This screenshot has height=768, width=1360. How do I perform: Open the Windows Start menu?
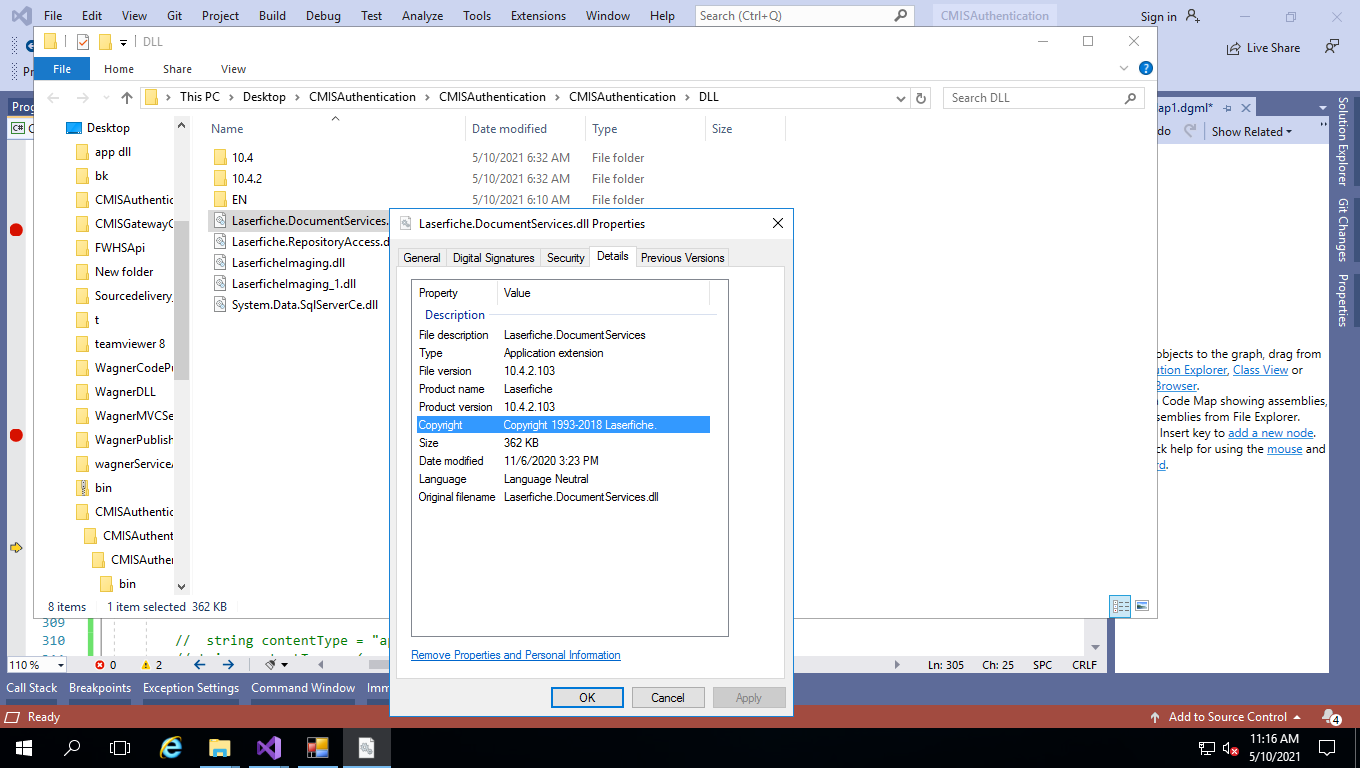point(23,747)
